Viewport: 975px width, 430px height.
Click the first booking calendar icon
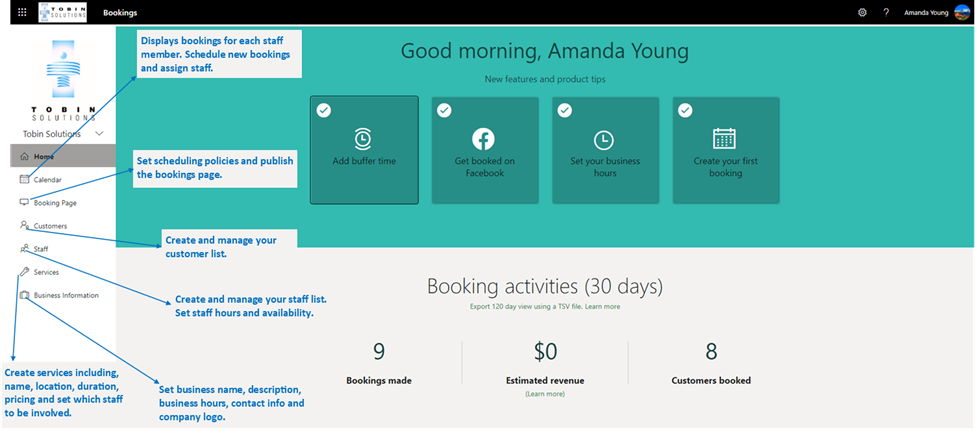[x=724, y=139]
